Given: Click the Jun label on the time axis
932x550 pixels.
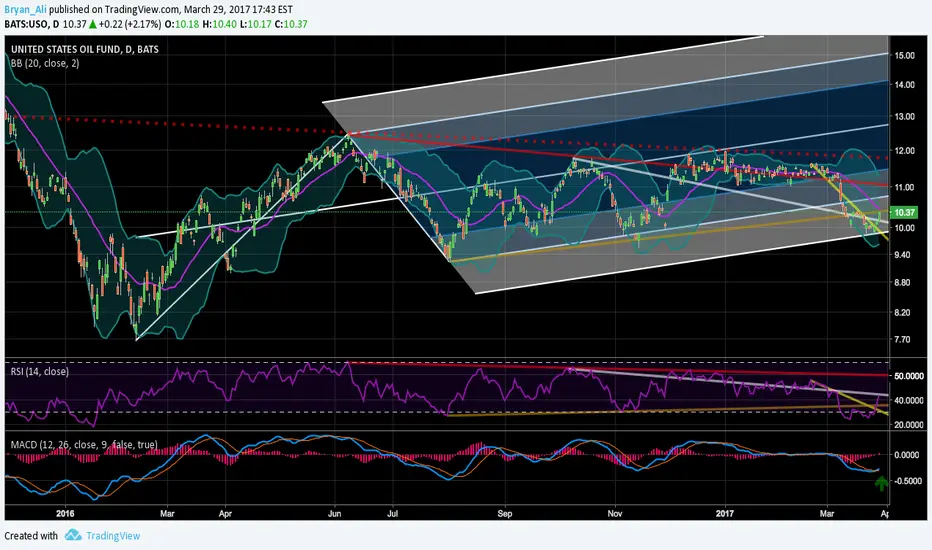Looking at the screenshot, I should pyautogui.click(x=335, y=513).
